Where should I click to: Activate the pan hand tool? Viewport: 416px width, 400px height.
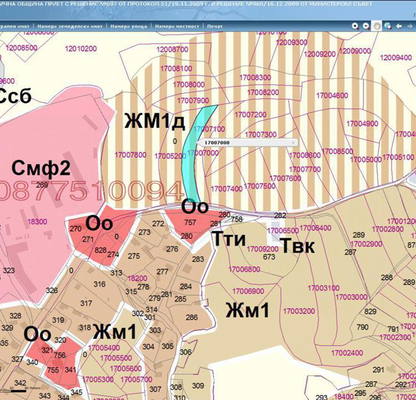tap(377, 26)
